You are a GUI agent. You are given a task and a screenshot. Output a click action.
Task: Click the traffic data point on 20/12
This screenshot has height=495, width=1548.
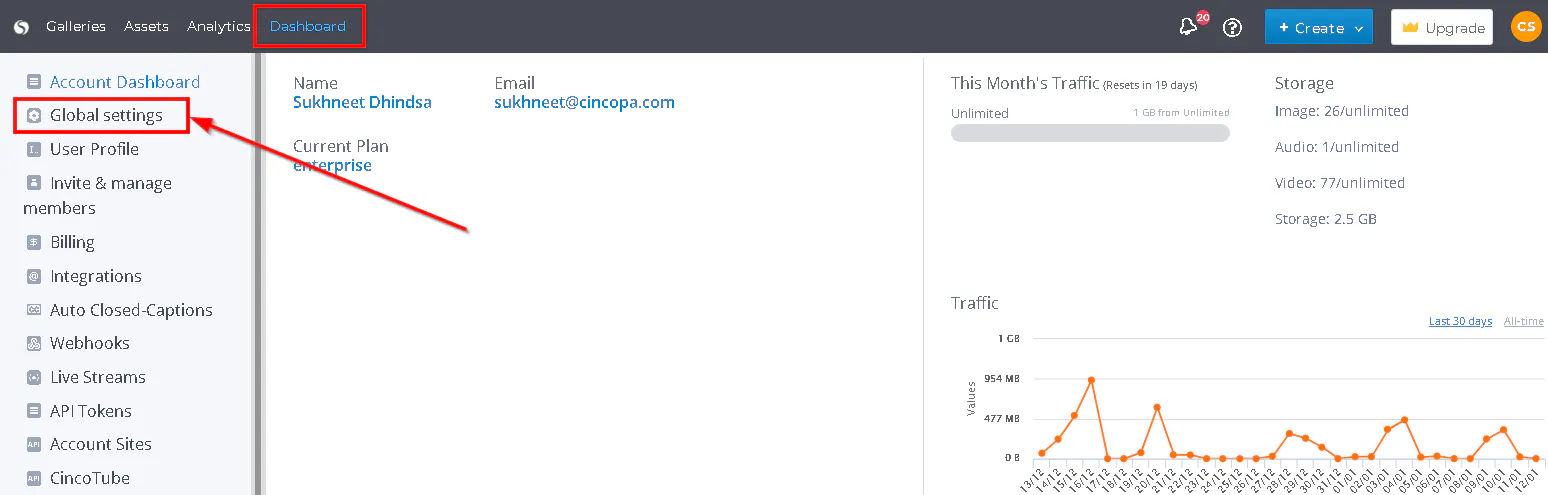(1157, 407)
